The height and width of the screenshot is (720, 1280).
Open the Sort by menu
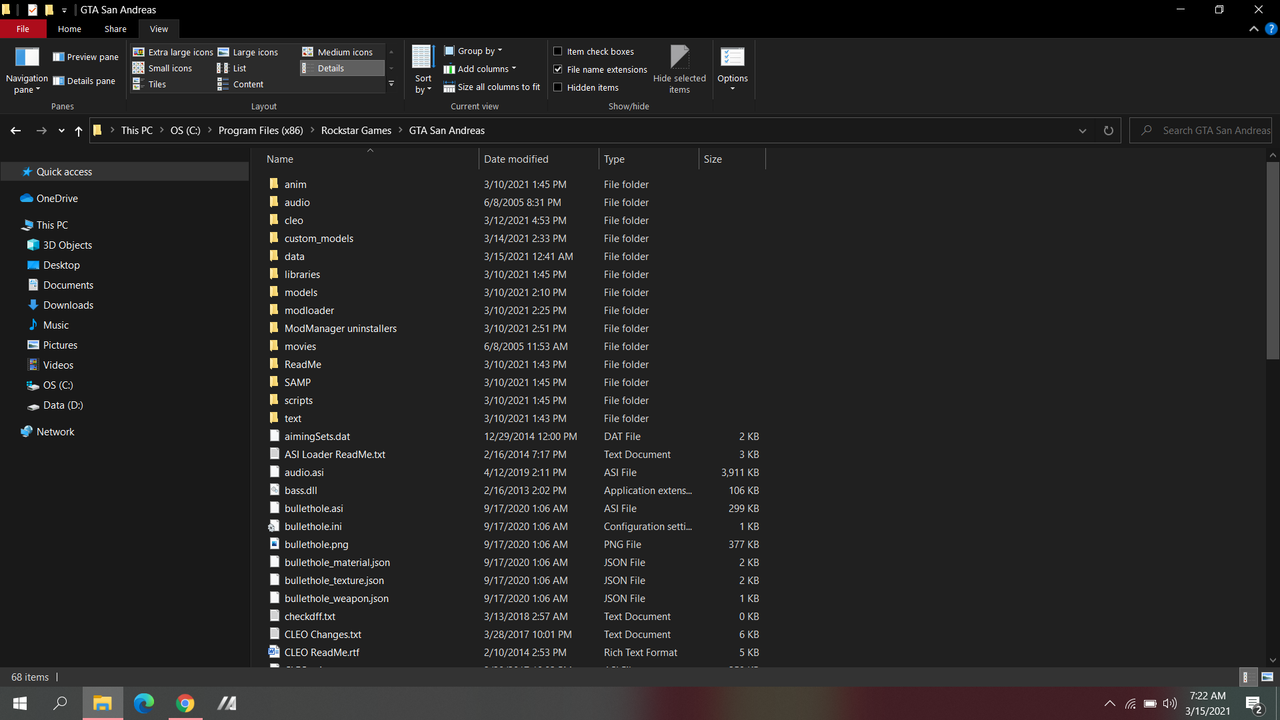[x=423, y=70]
